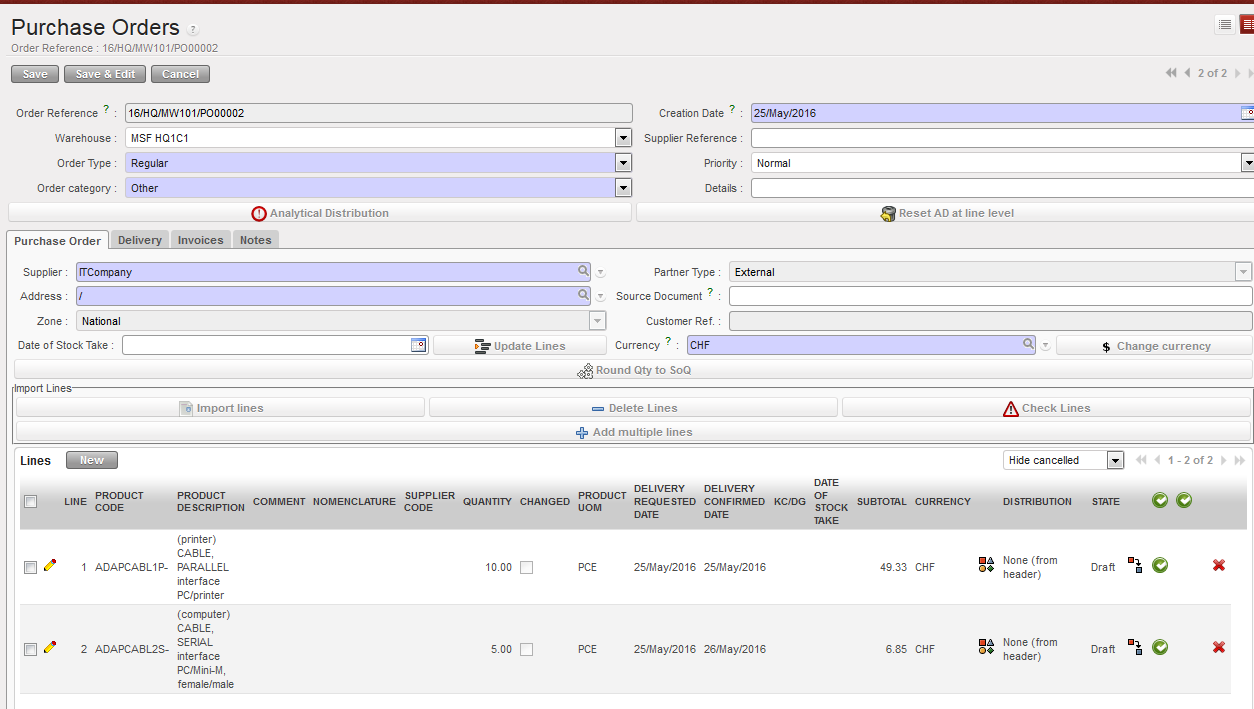Open Creation Date calendar picker
This screenshot has width=1254, height=709.
point(1247,113)
